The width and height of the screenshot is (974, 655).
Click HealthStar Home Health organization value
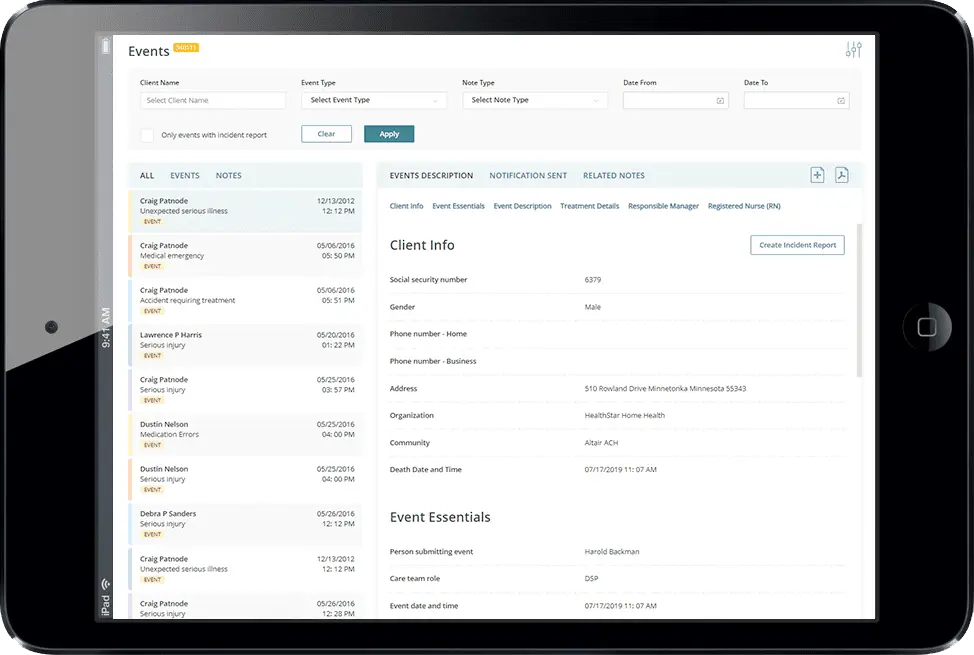pyautogui.click(x=624, y=416)
